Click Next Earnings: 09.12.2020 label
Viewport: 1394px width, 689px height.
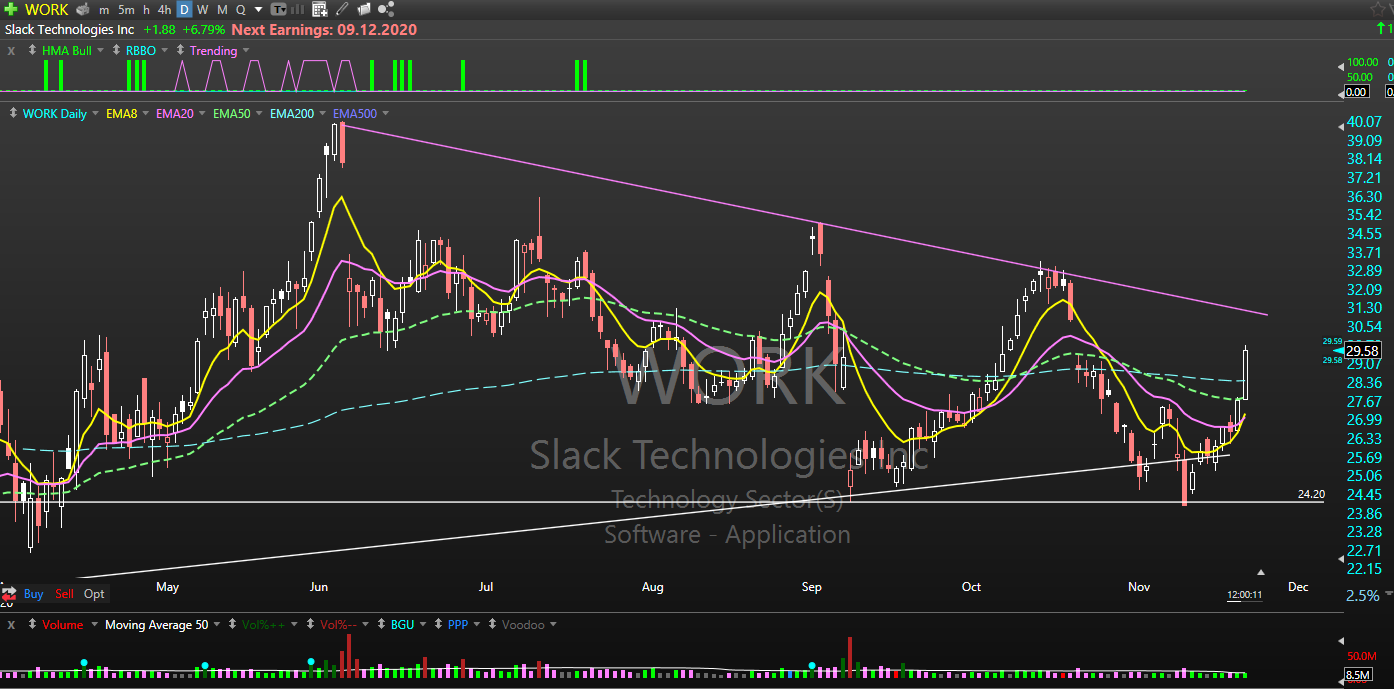pyautogui.click(x=324, y=30)
